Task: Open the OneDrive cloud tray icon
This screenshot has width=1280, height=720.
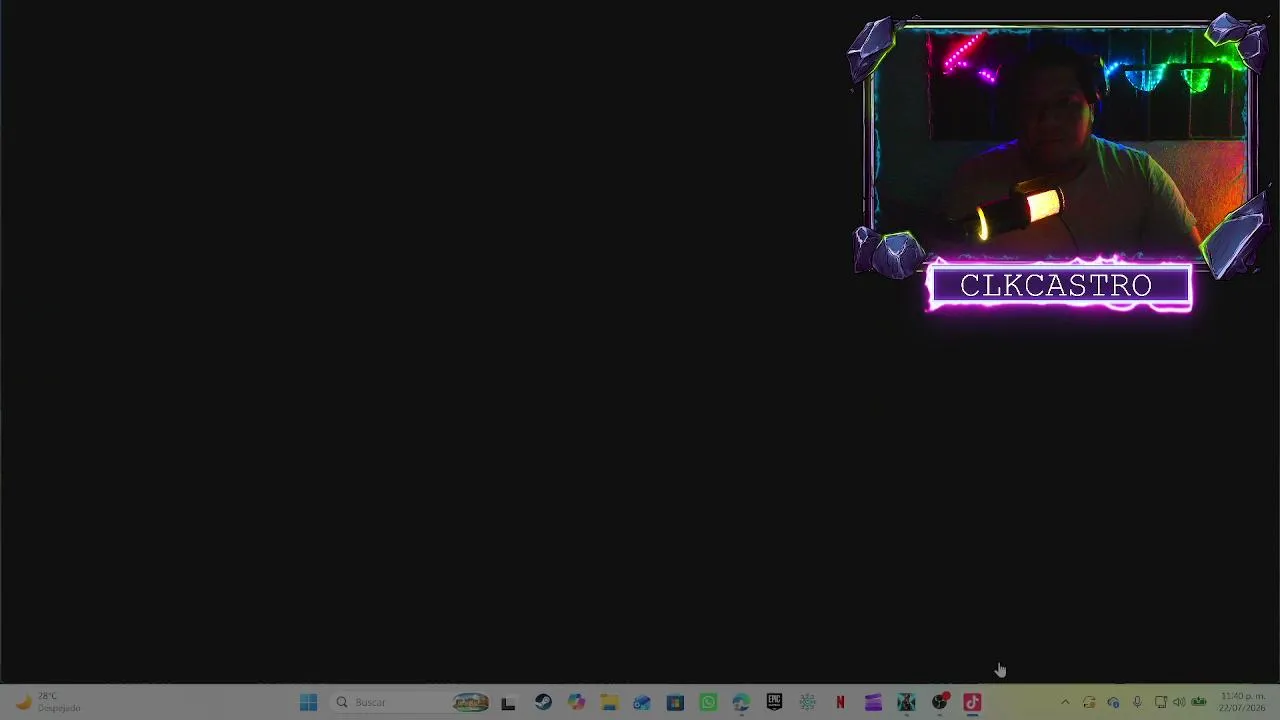Action: point(1113,702)
